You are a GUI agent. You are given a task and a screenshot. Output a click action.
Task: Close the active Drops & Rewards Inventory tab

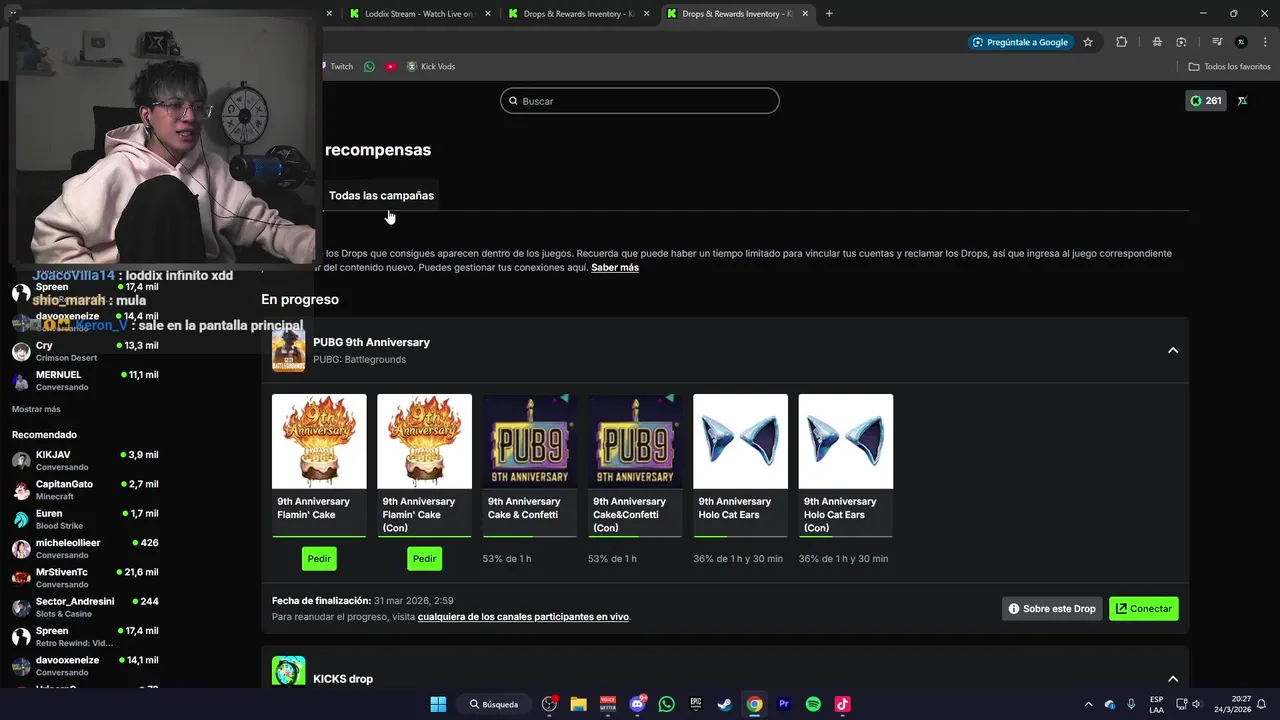coord(805,14)
